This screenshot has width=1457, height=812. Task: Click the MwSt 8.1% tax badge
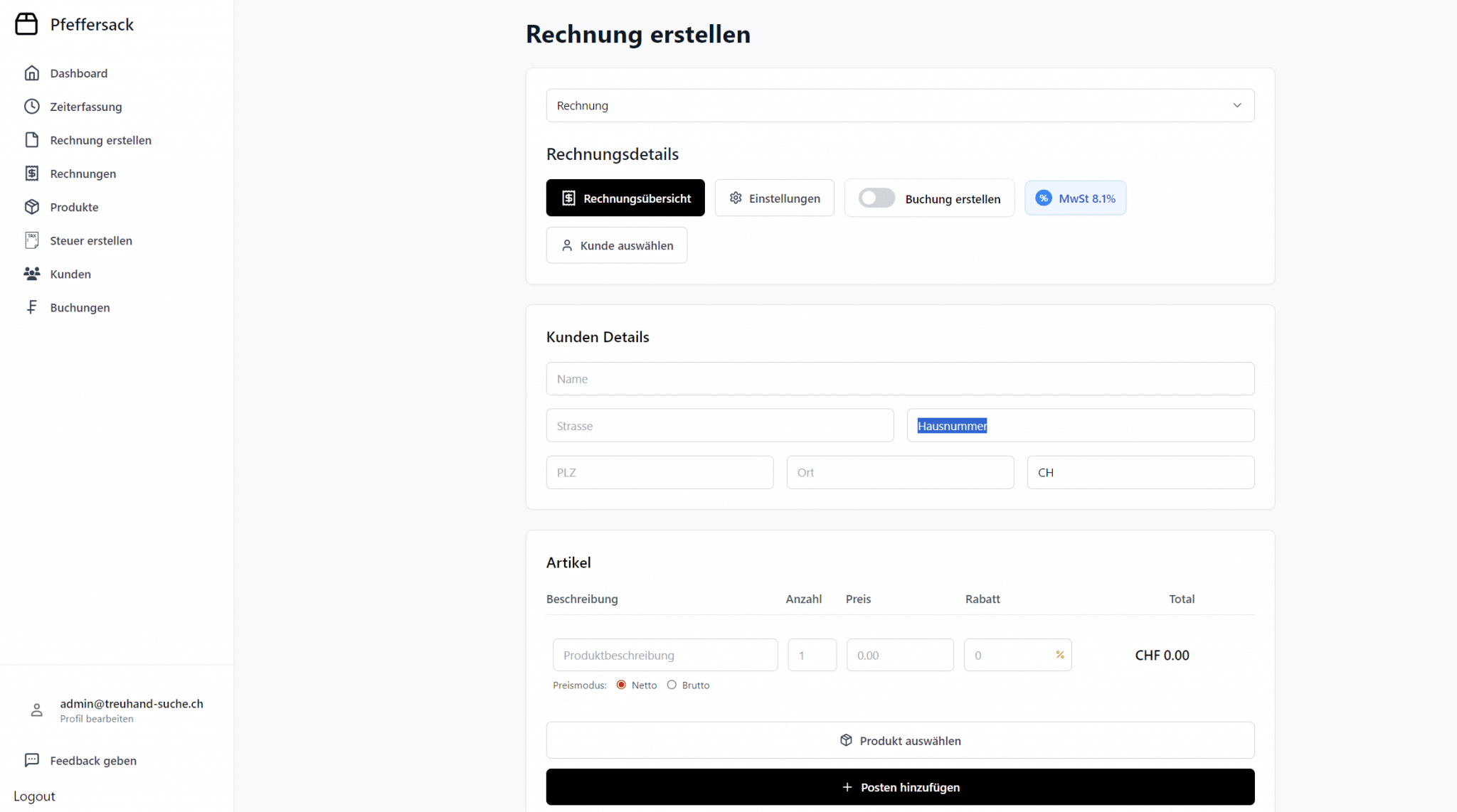coord(1075,198)
